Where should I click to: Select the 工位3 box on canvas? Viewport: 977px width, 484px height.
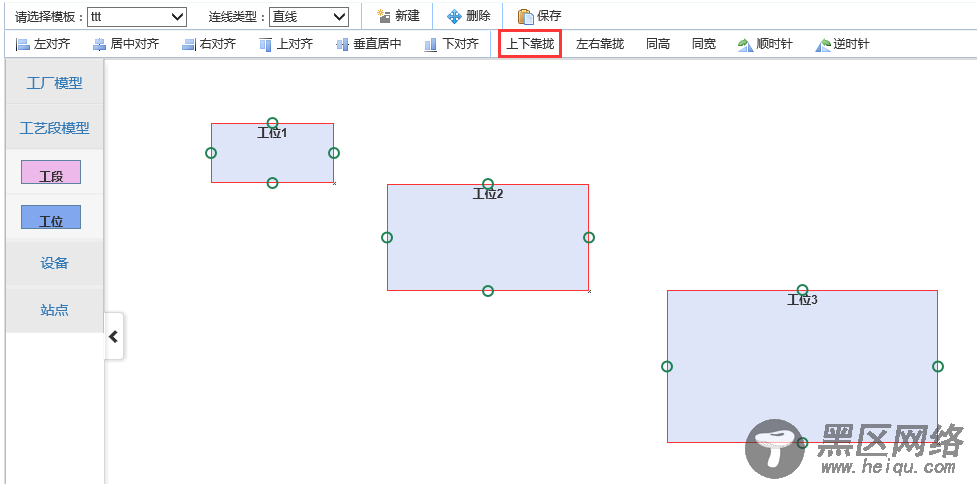click(x=803, y=366)
